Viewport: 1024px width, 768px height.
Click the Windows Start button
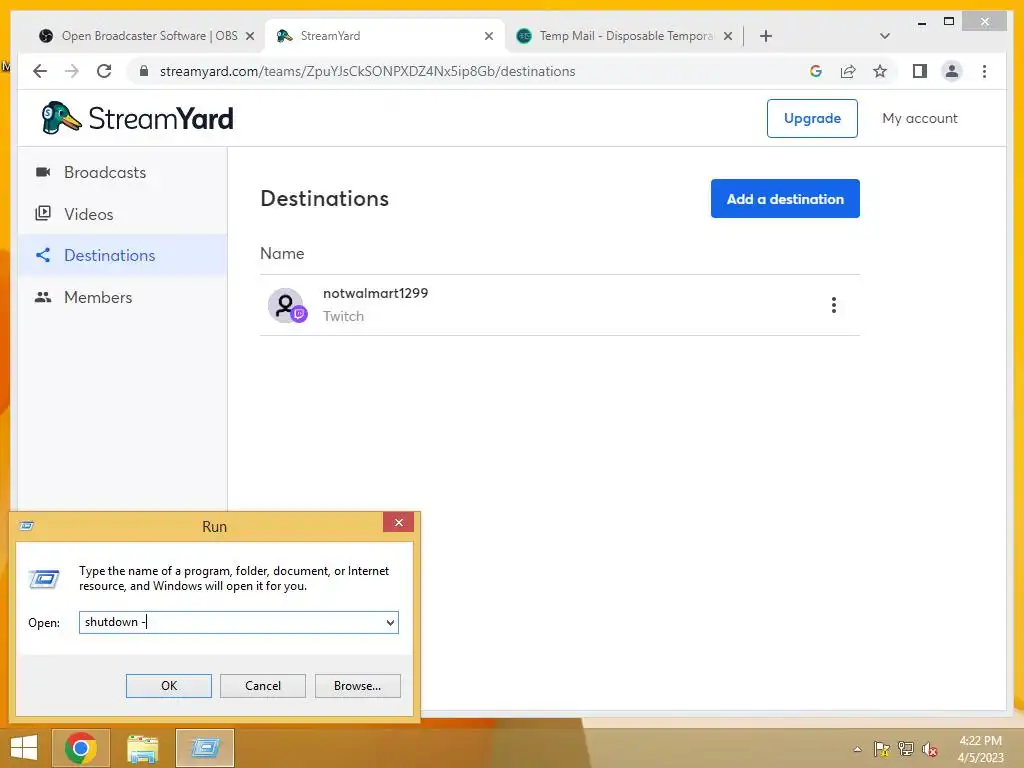pos(24,748)
